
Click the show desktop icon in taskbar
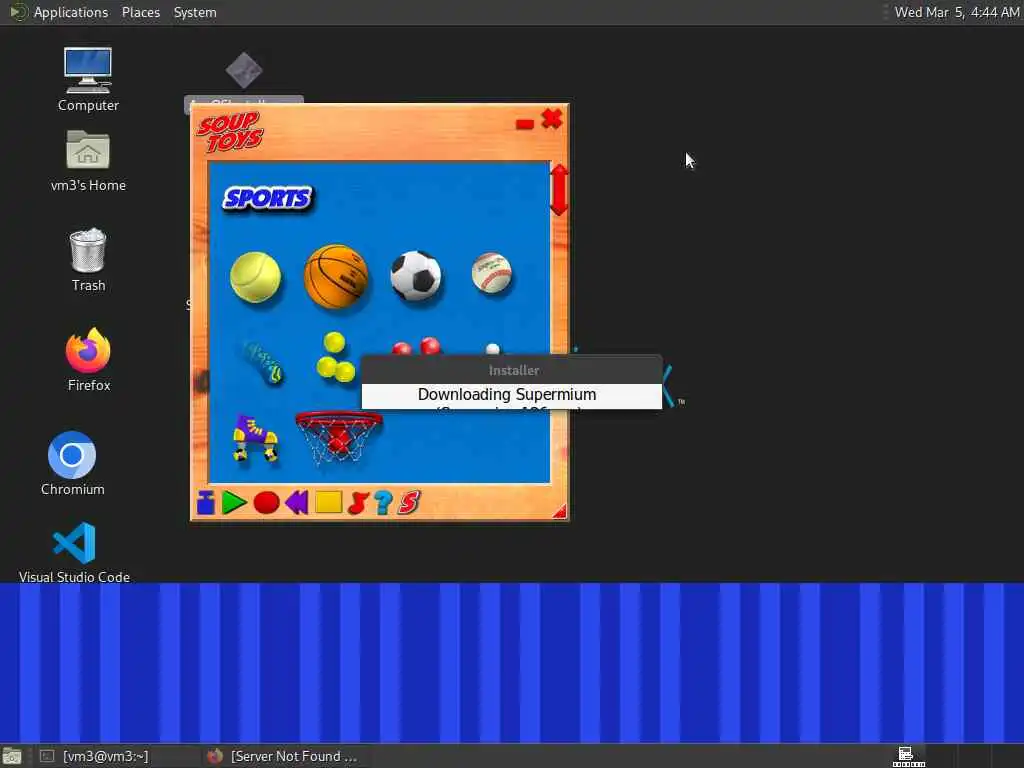click(x=12, y=757)
